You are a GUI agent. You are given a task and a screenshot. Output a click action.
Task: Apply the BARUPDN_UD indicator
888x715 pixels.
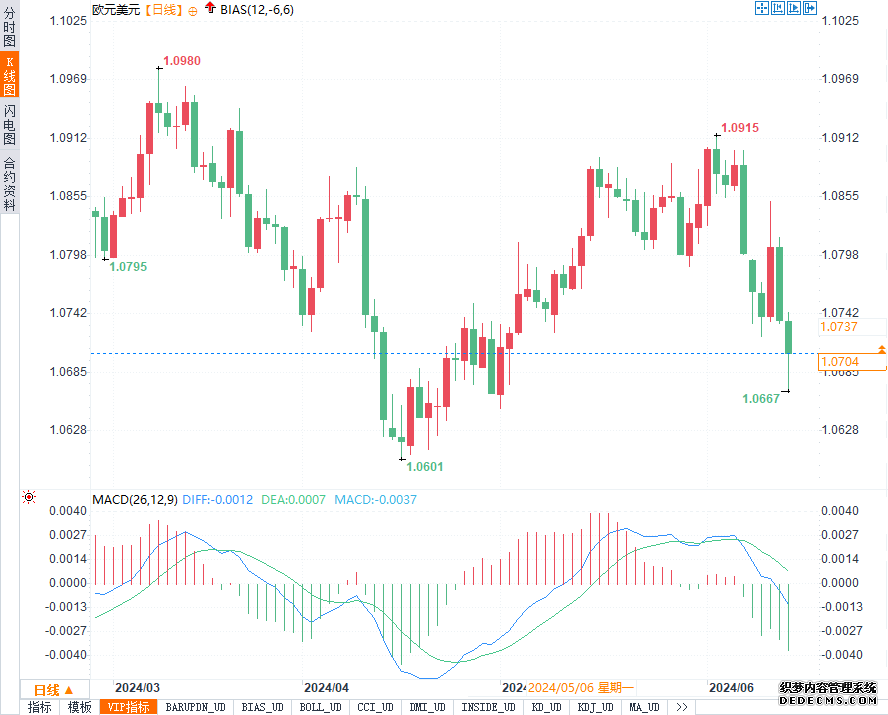pyautogui.click(x=195, y=707)
